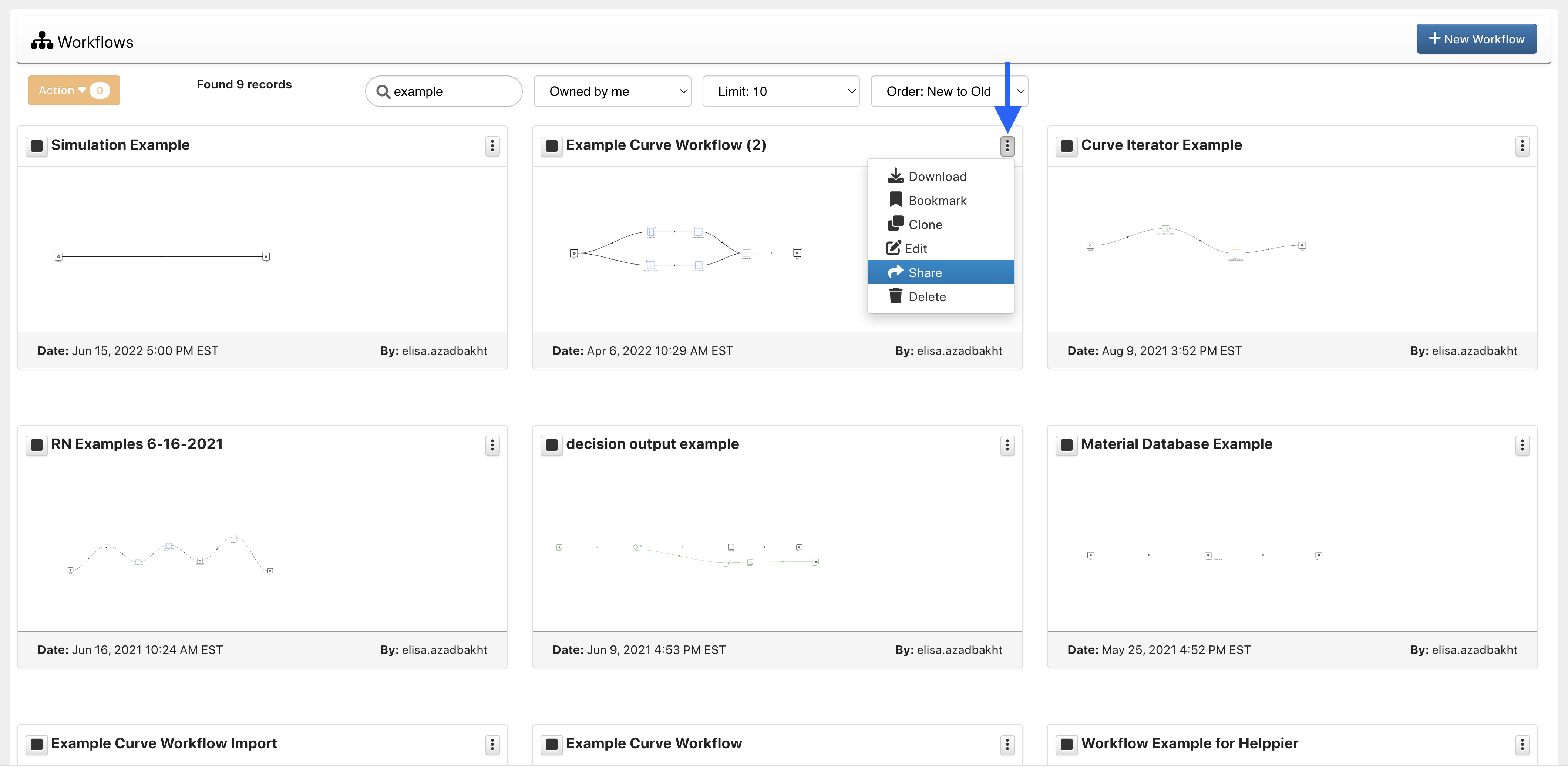Click date Jun 15, 2022 5:00 PM EST
1568x769 pixels.
tap(145, 351)
